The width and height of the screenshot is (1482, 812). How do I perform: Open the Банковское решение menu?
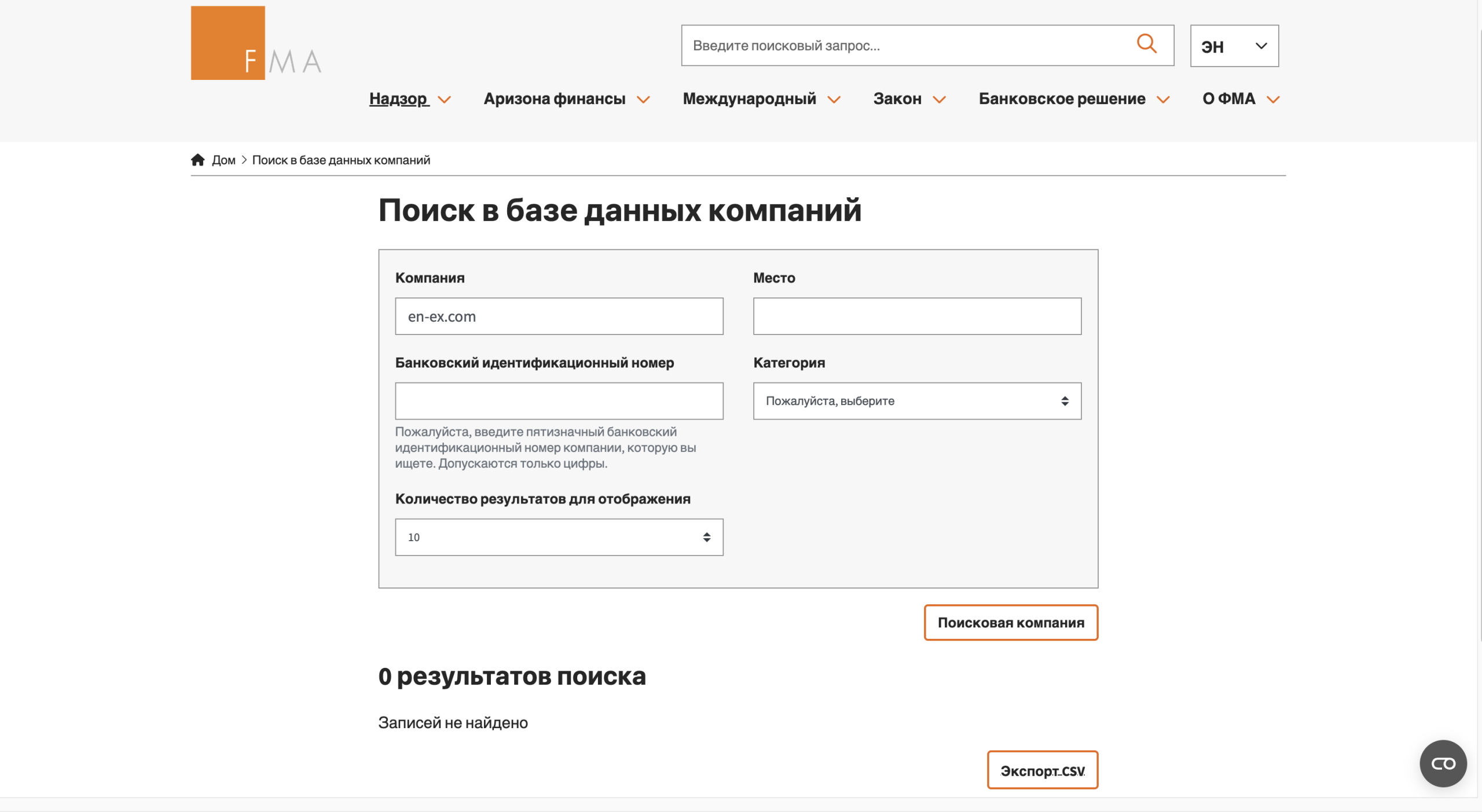(1074, 99)
